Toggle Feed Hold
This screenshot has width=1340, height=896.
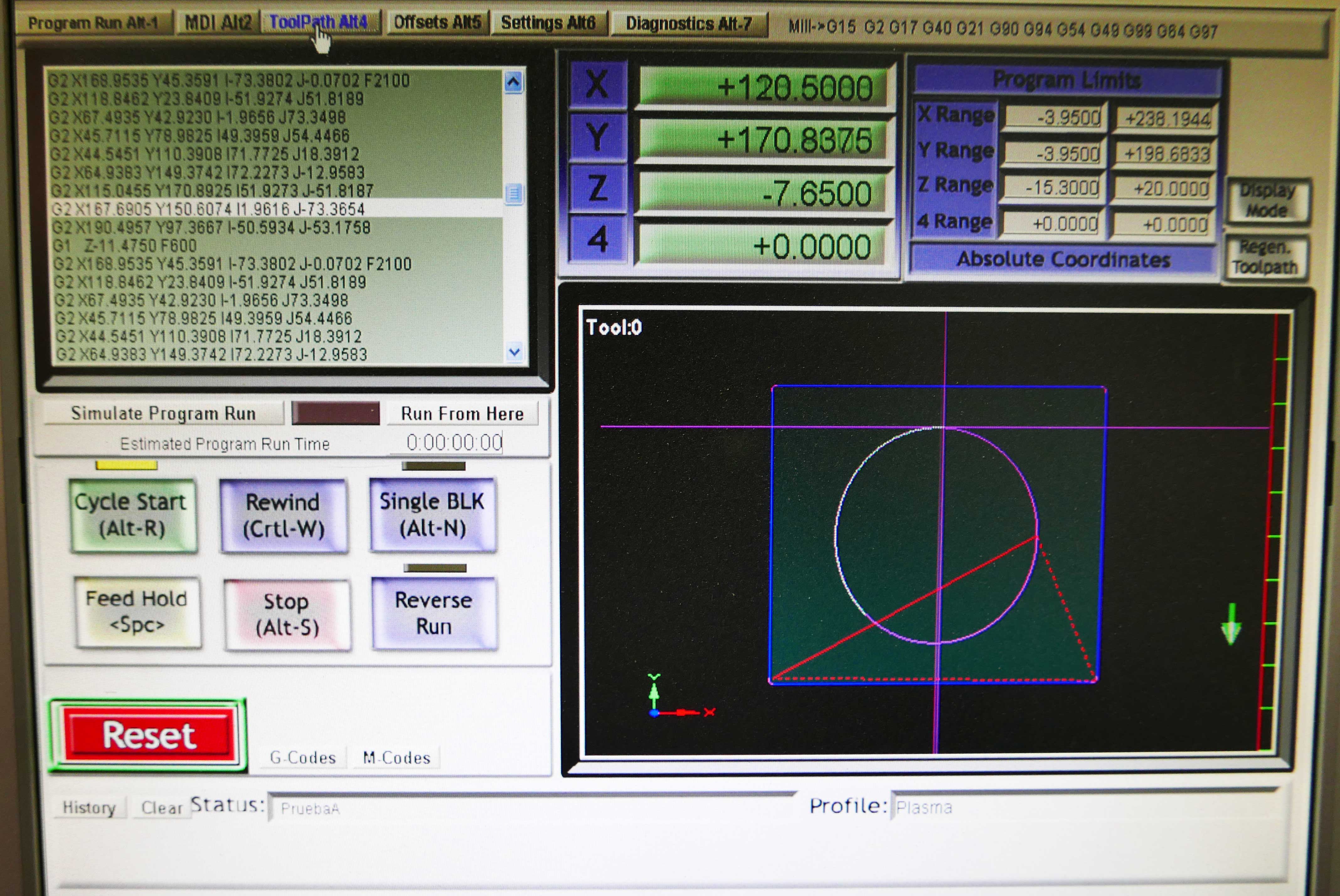(x=137, y=612)
